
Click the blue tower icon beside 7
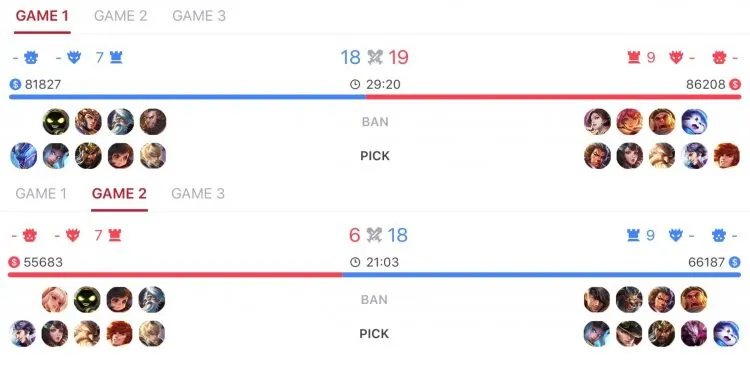click(116, 58)
